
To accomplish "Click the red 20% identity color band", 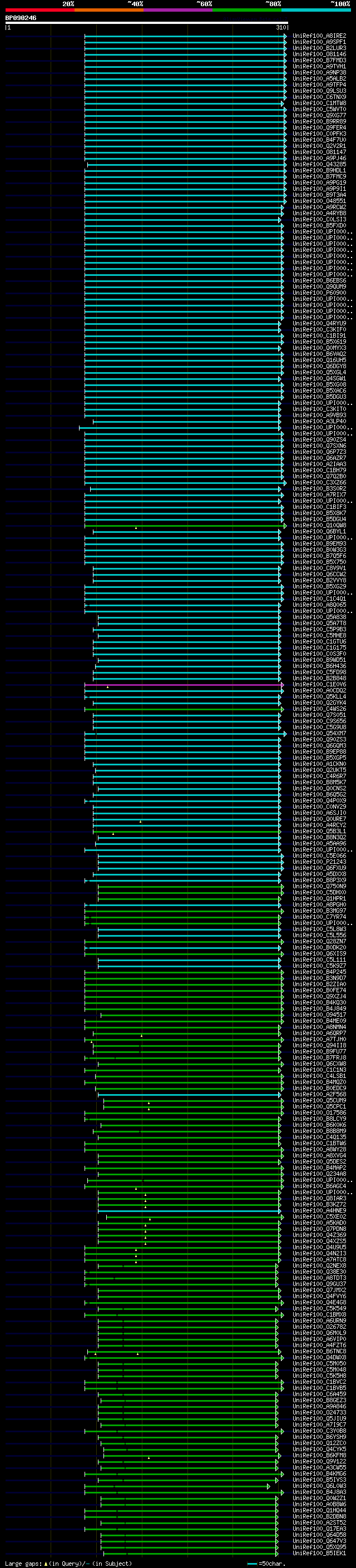I will 40,10.
